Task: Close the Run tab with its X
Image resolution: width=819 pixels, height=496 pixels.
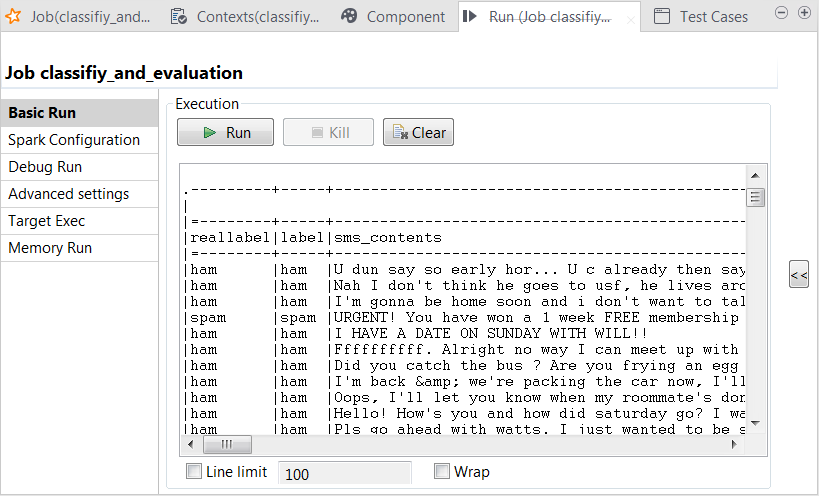Action: pyautogui.click(x=631, y=20)
